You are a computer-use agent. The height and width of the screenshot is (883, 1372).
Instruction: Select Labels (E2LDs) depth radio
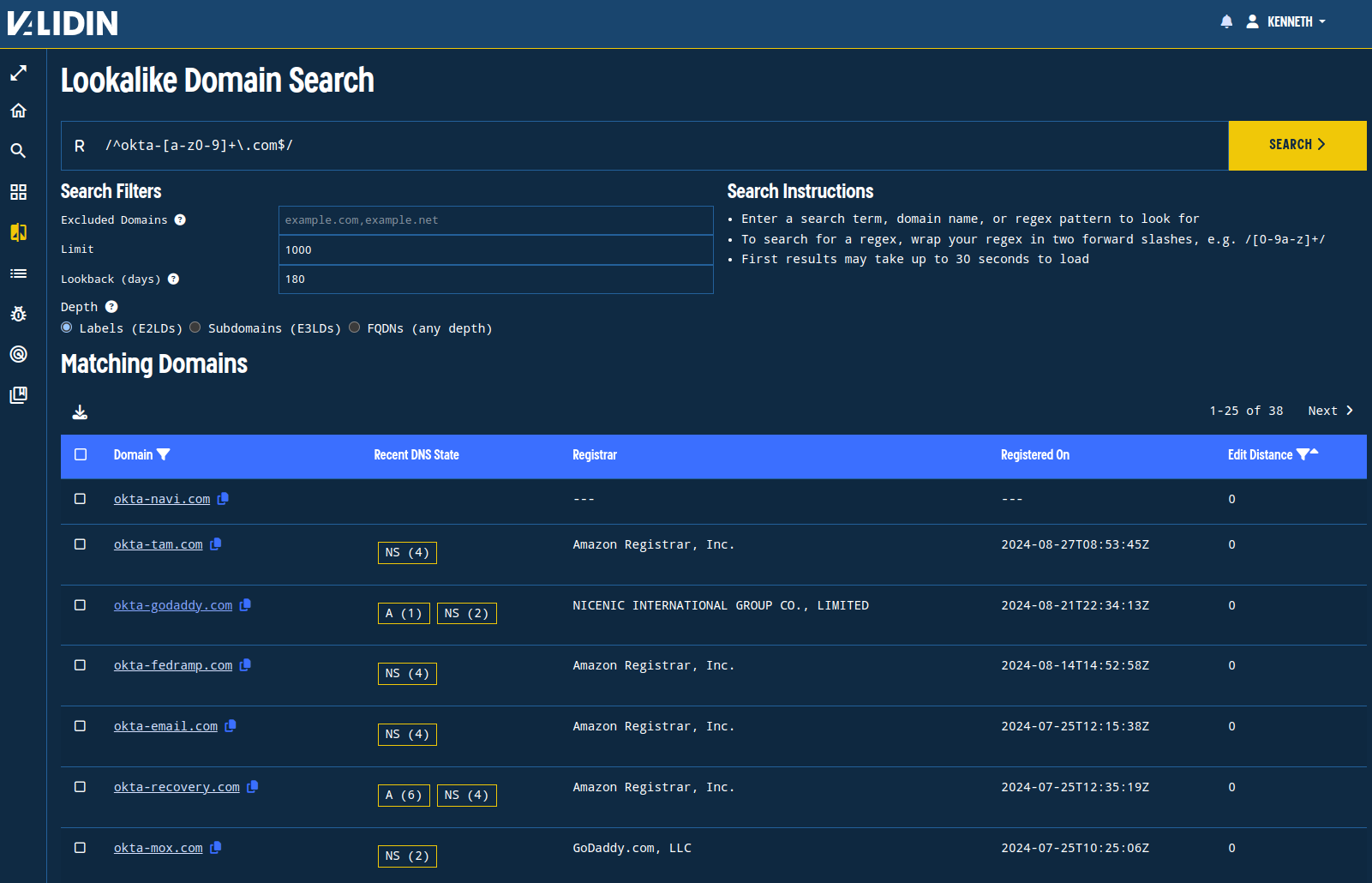pos(67,327)
